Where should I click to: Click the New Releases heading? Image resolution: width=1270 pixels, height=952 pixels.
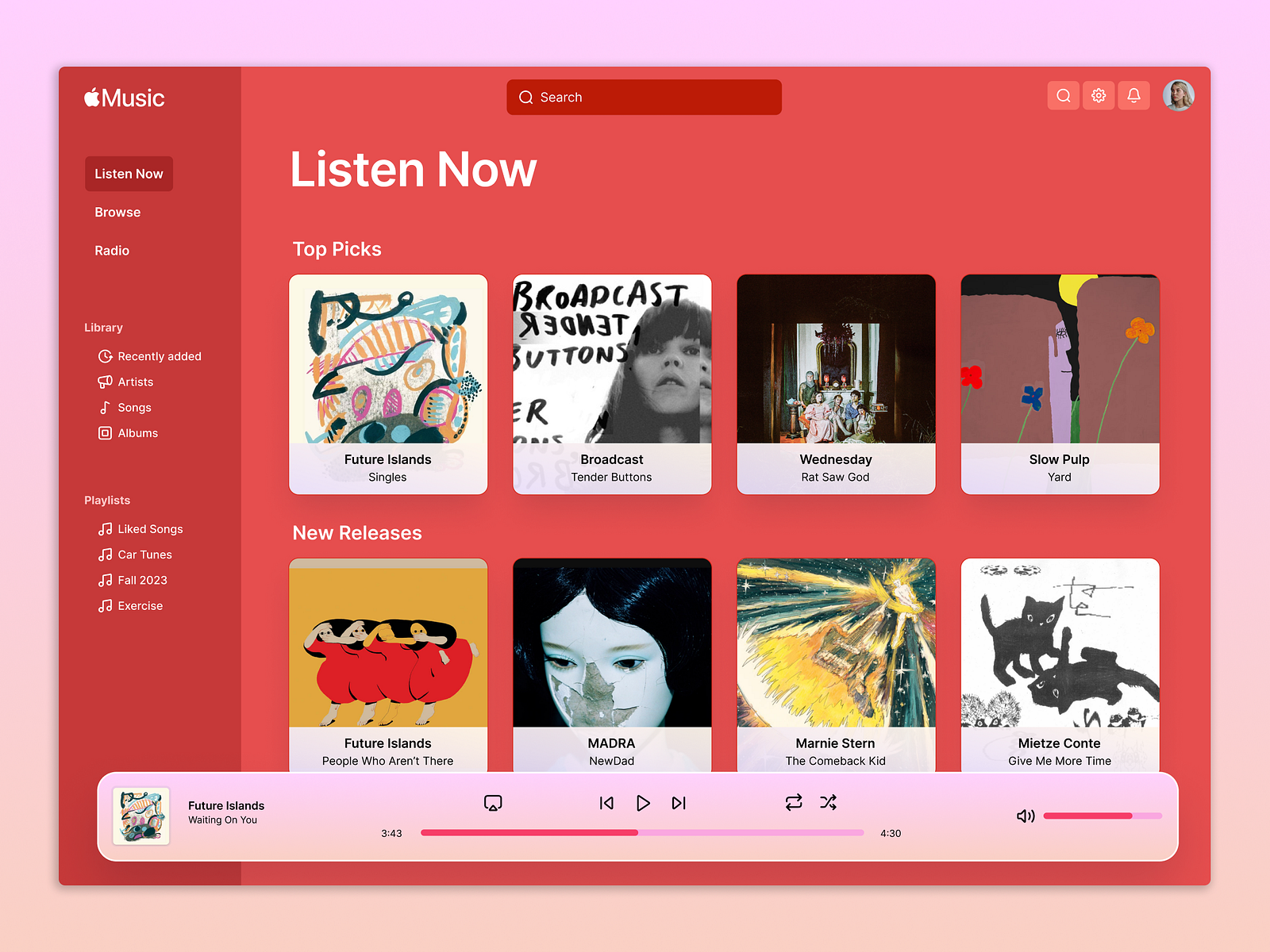pyautogui.click(x=357, y=533)
